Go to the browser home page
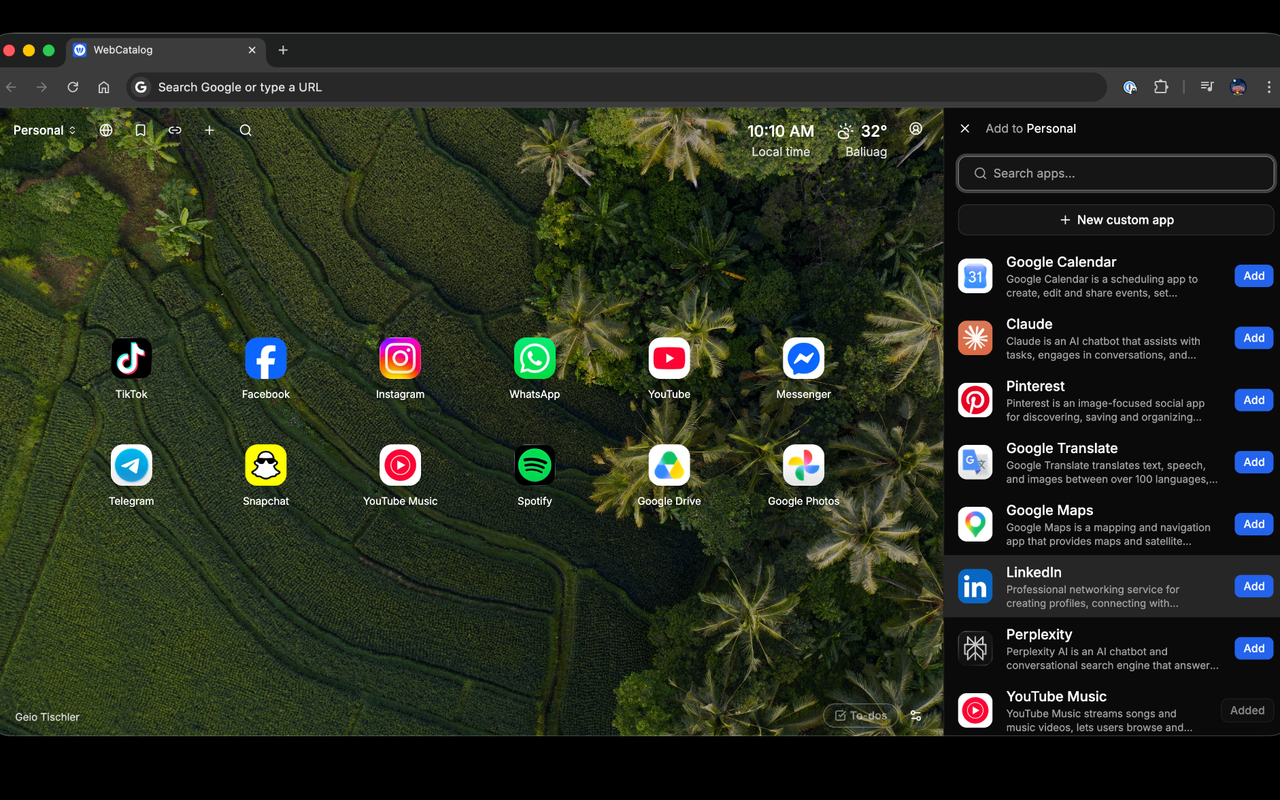 (x=104, y=87)
